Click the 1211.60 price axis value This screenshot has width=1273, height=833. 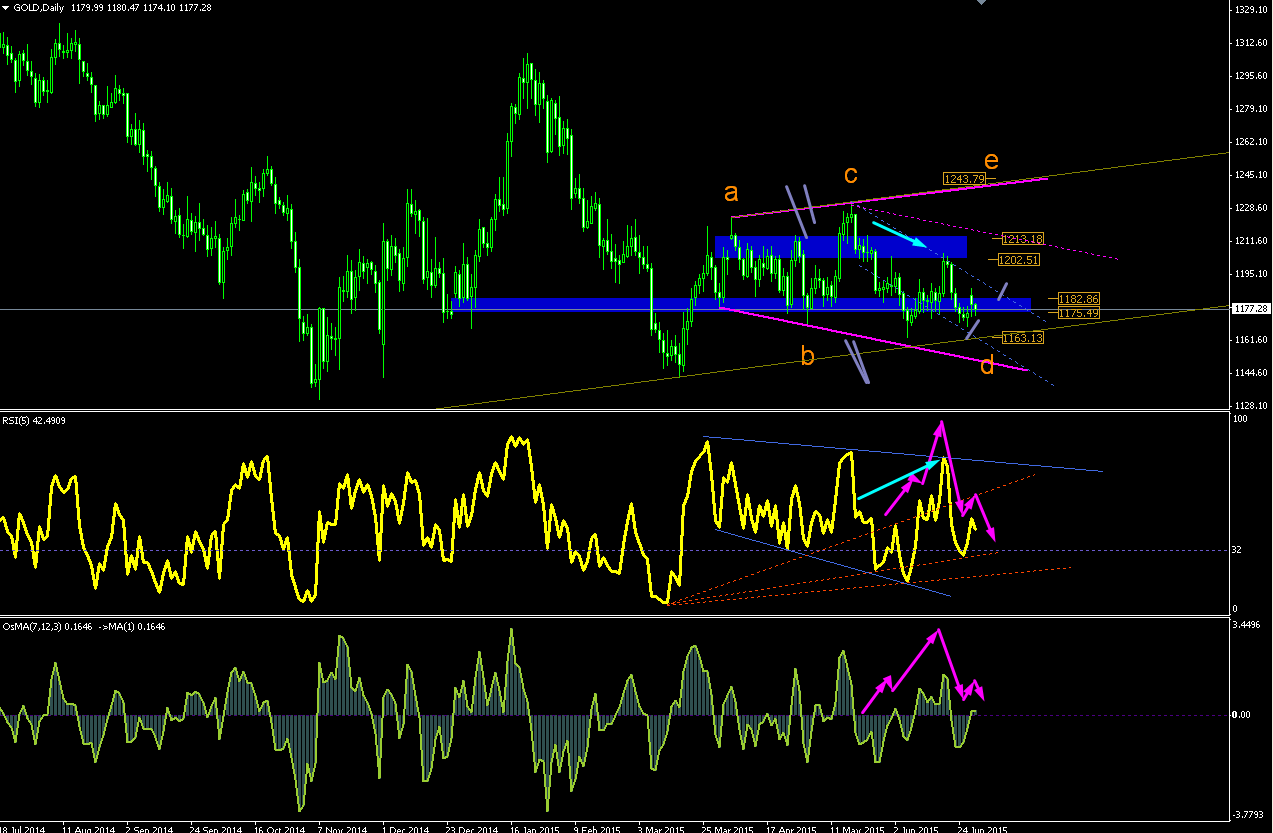tap(1253, 241)
